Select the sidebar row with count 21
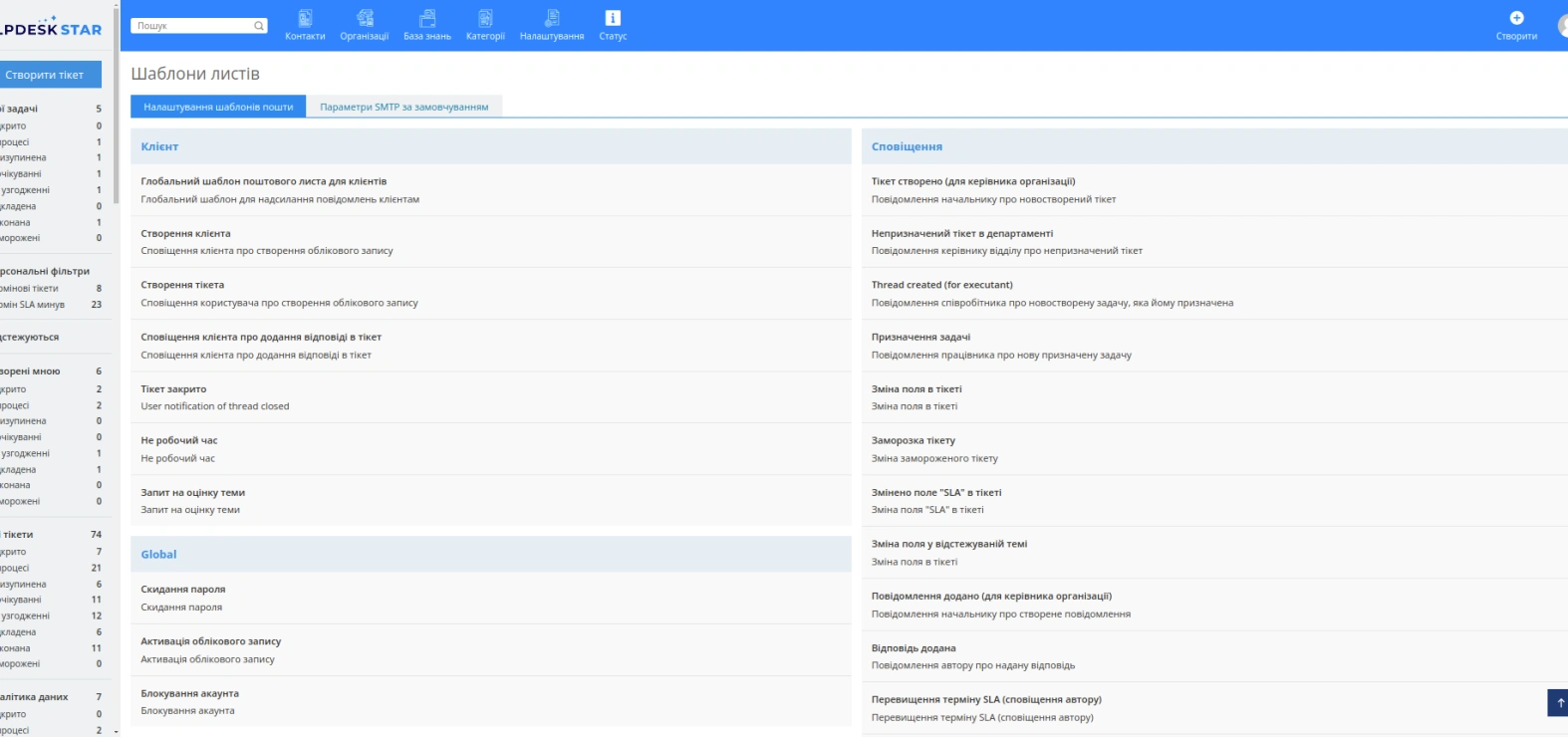Viewport: 1568px width, 737px height. tap(52, 568)
